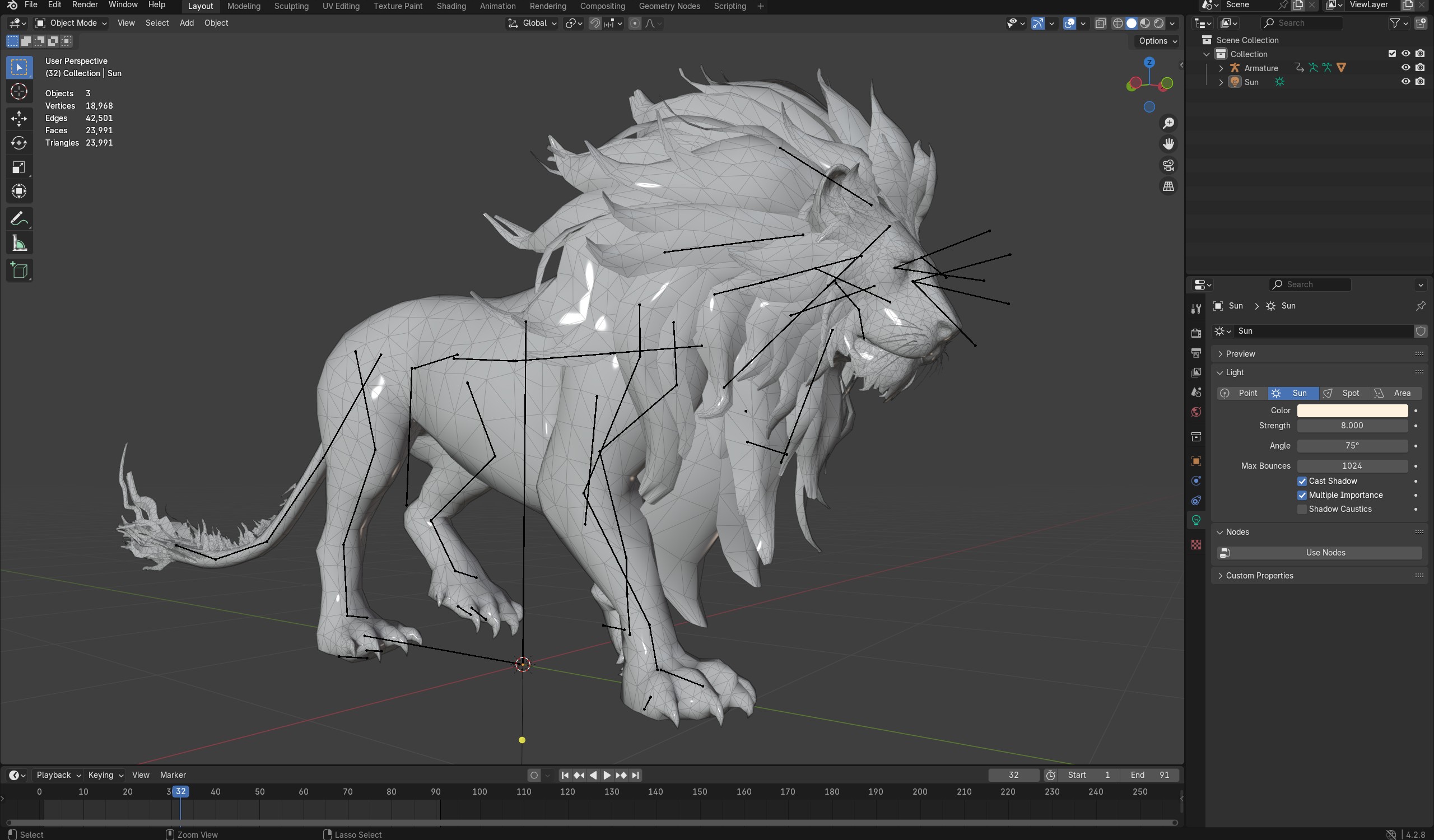Enable the Shadow Caustics checkbox

[x=1302, y=509]
